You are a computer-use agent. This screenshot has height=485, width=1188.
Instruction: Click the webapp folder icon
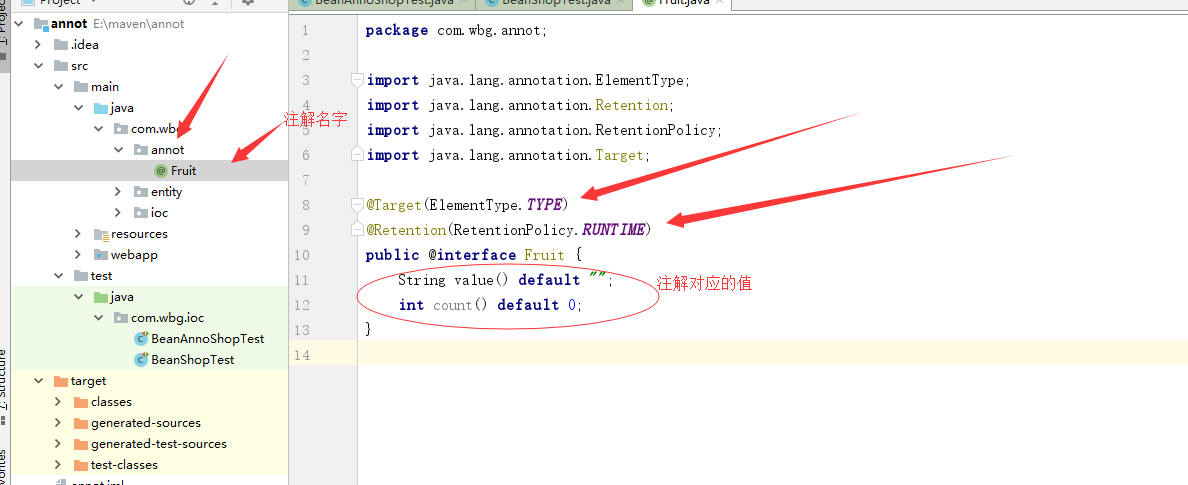(101, 255)
